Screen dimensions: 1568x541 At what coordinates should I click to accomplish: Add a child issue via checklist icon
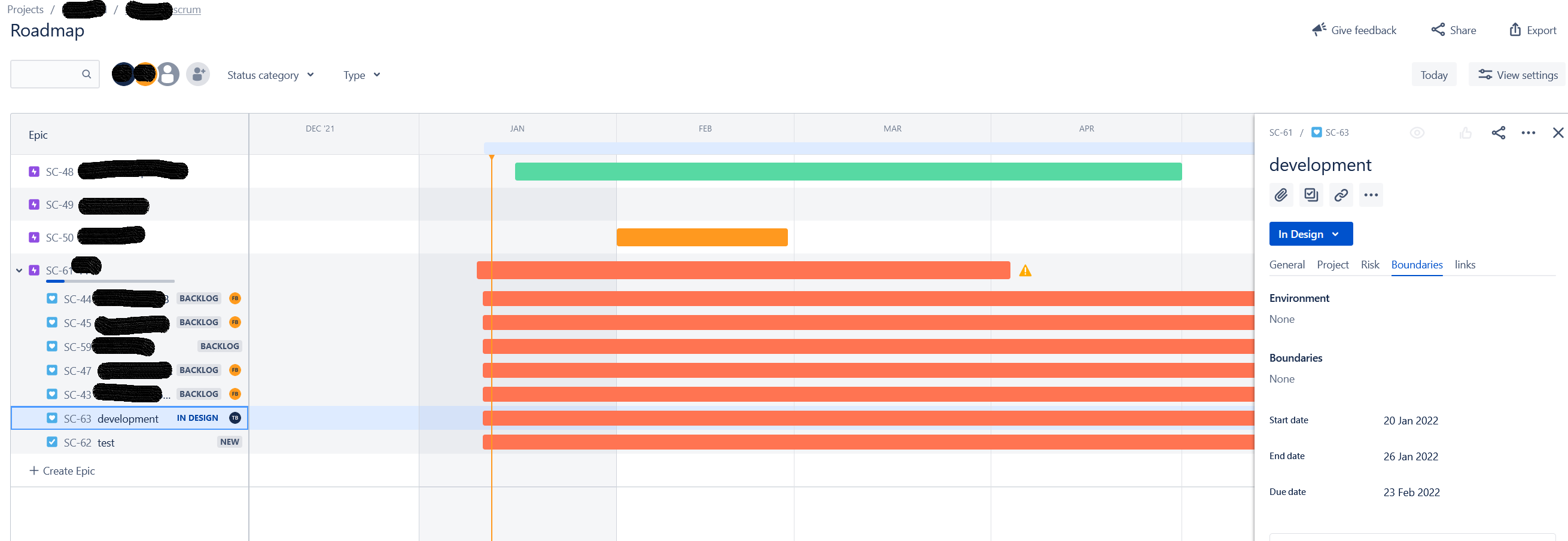pos(1311,195)
